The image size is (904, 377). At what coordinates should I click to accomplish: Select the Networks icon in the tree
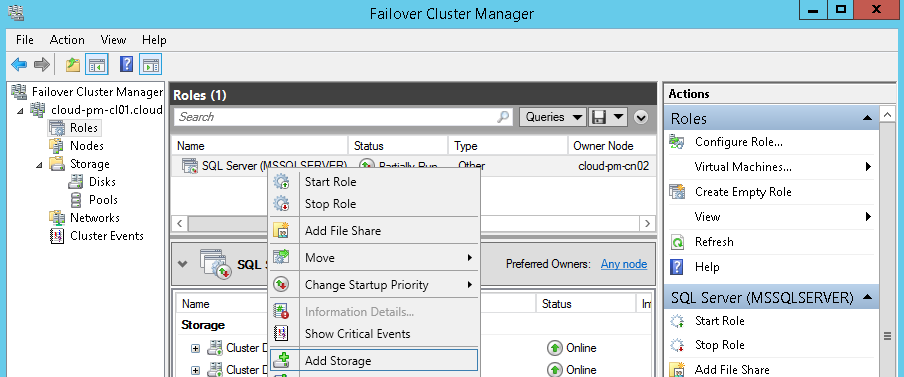[56, 218]
